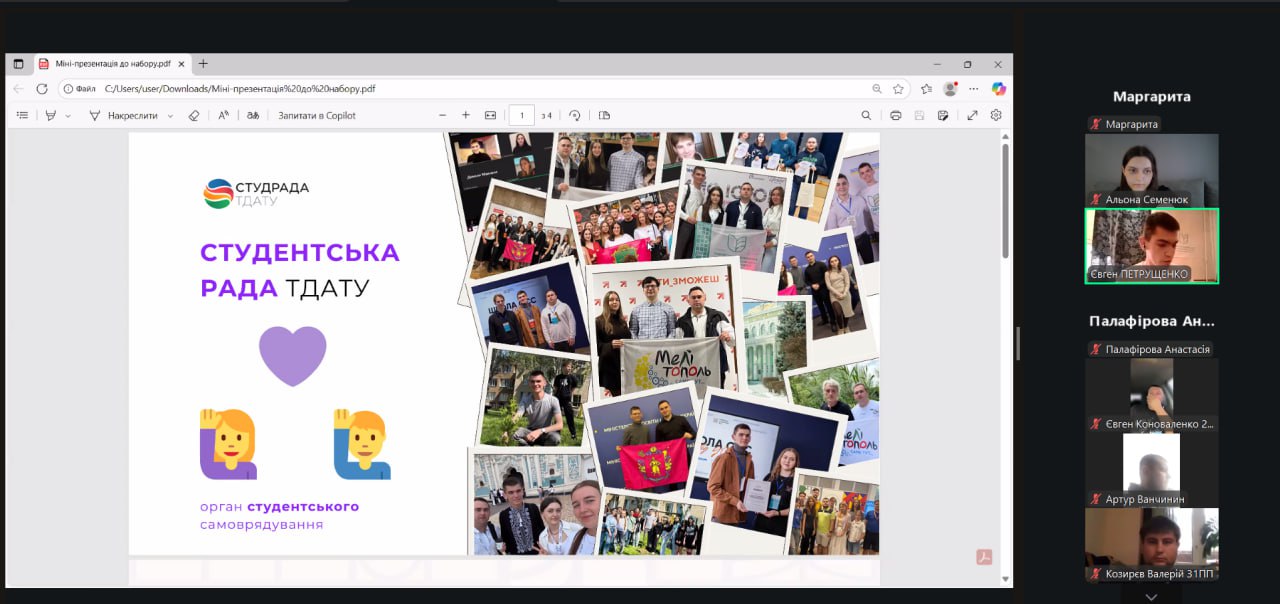Open Edge Settings and more menu
Viewport: 1280px width, 604px height.
point(974,89)
